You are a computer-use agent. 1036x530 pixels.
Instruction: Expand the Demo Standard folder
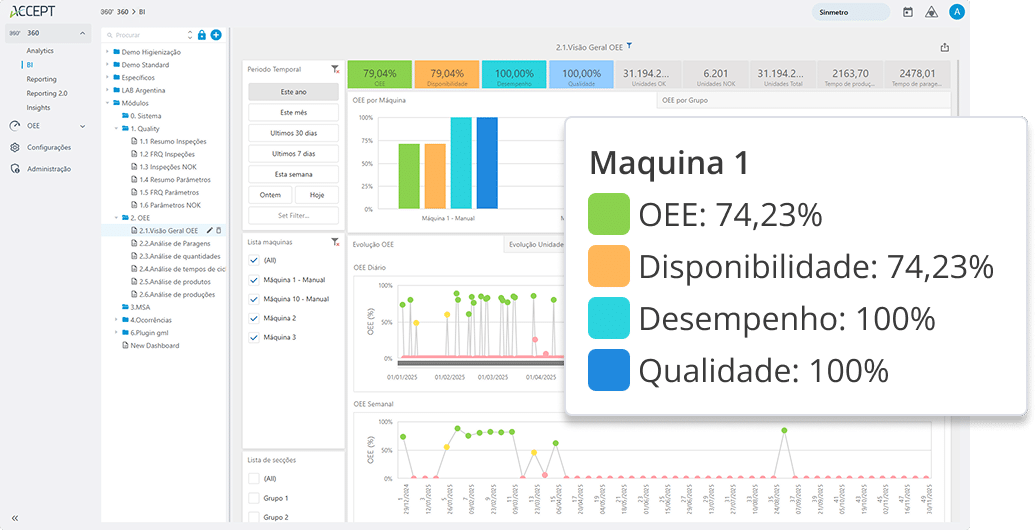point(107,64)
